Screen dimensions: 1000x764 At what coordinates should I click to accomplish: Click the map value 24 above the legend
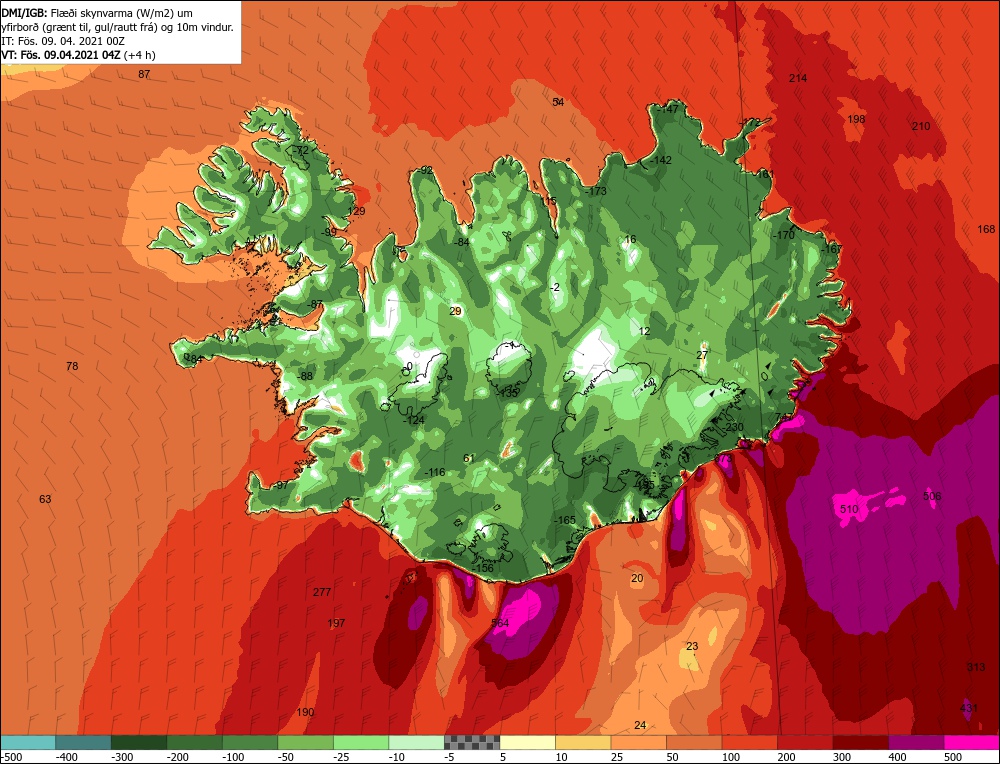640,725
